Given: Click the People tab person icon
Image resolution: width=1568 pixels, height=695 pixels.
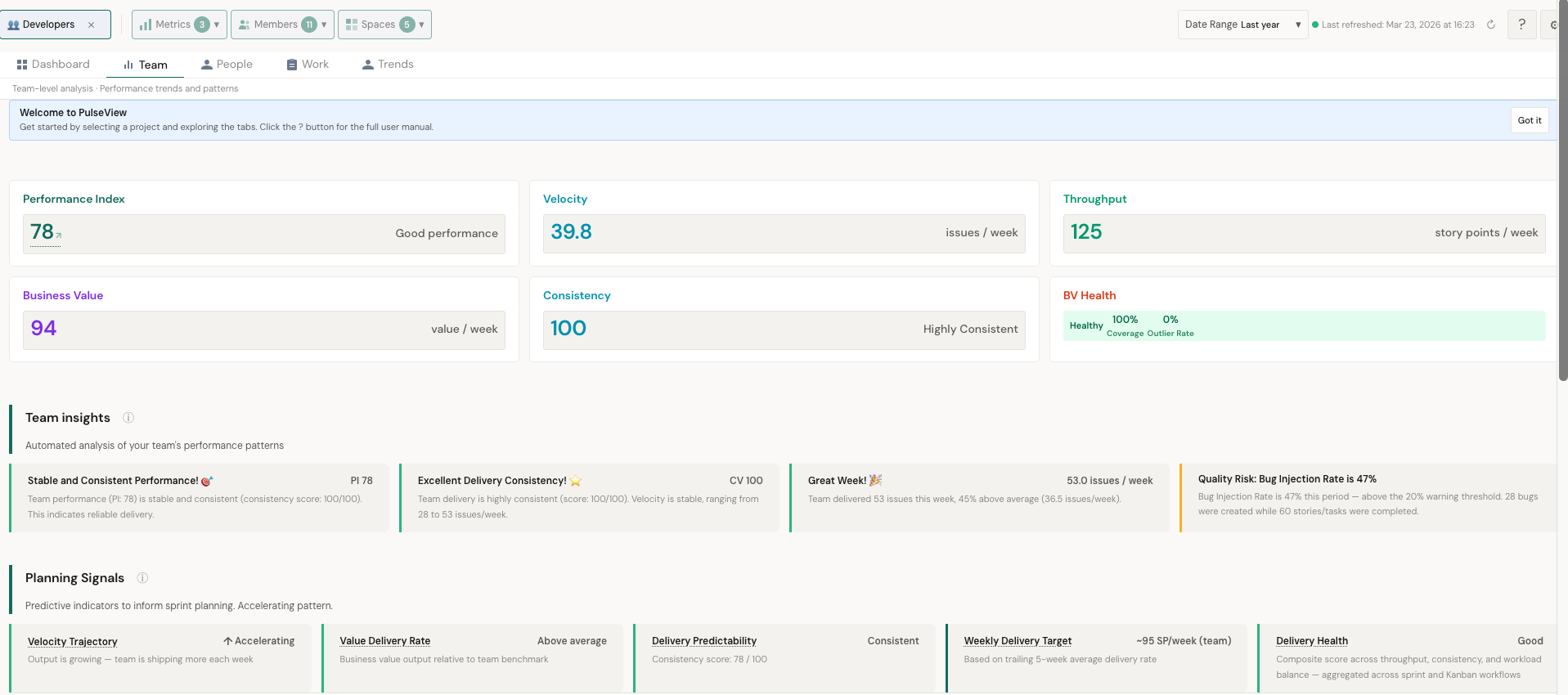Looking at the screenshot, I should point(207,65).
